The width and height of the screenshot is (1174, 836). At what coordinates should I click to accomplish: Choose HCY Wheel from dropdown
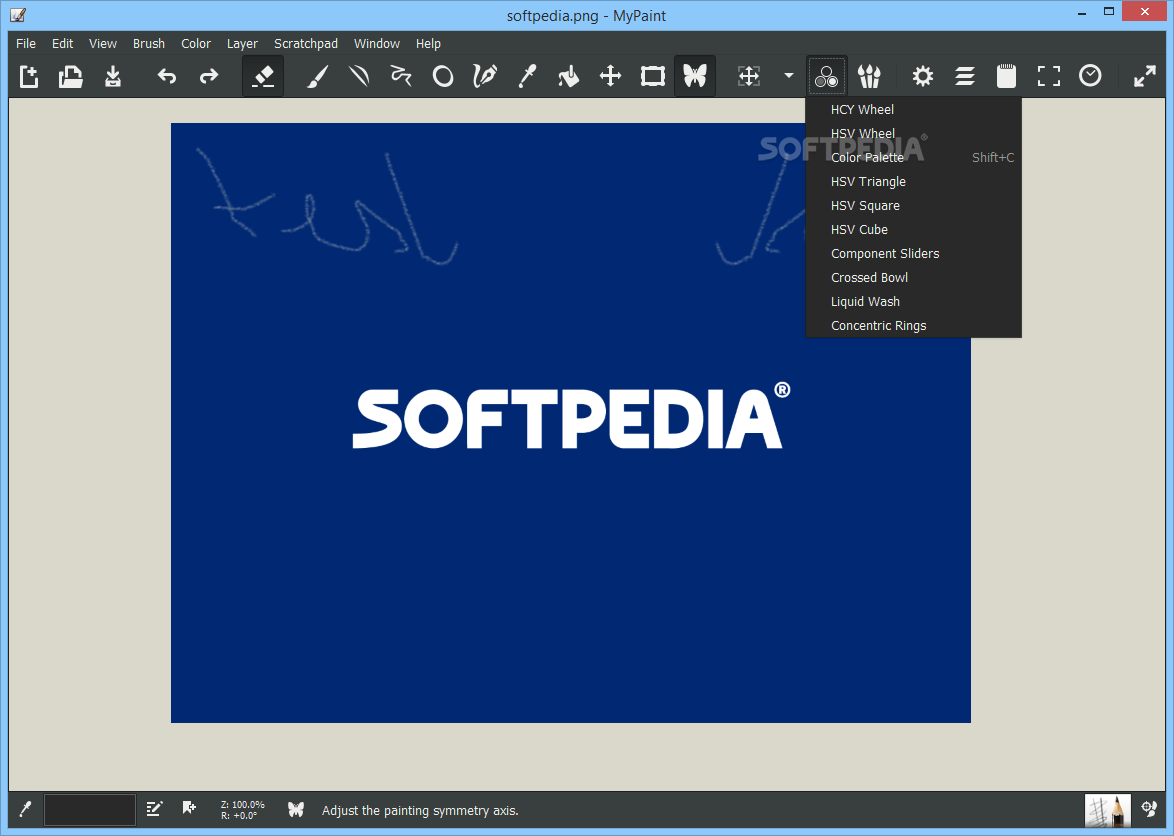(x=913, y=109)
